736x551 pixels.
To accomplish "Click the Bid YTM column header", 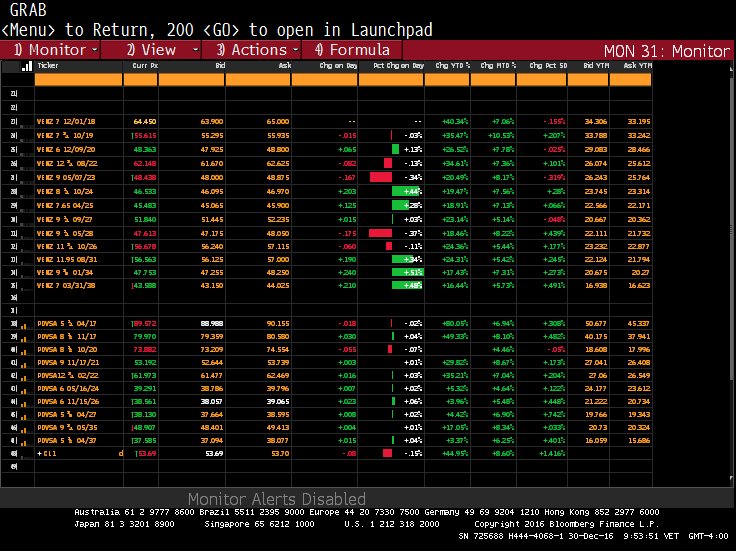I will point(589,66).
